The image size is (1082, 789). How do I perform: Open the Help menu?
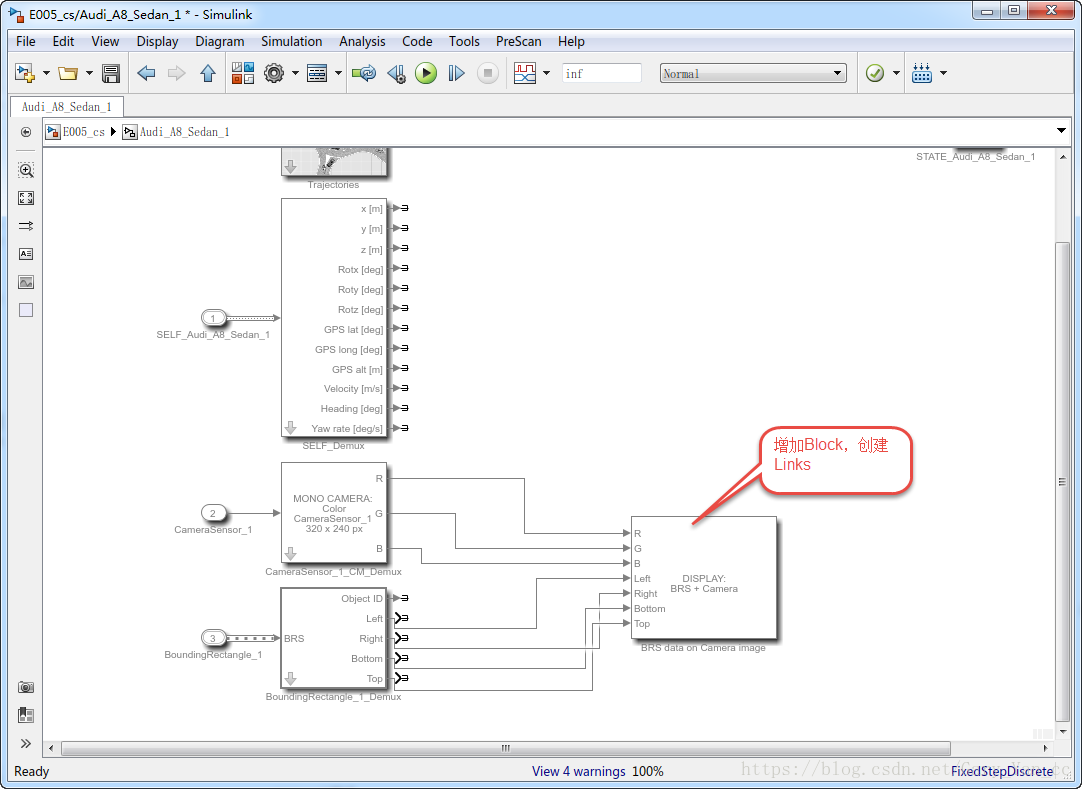(571, 41)
